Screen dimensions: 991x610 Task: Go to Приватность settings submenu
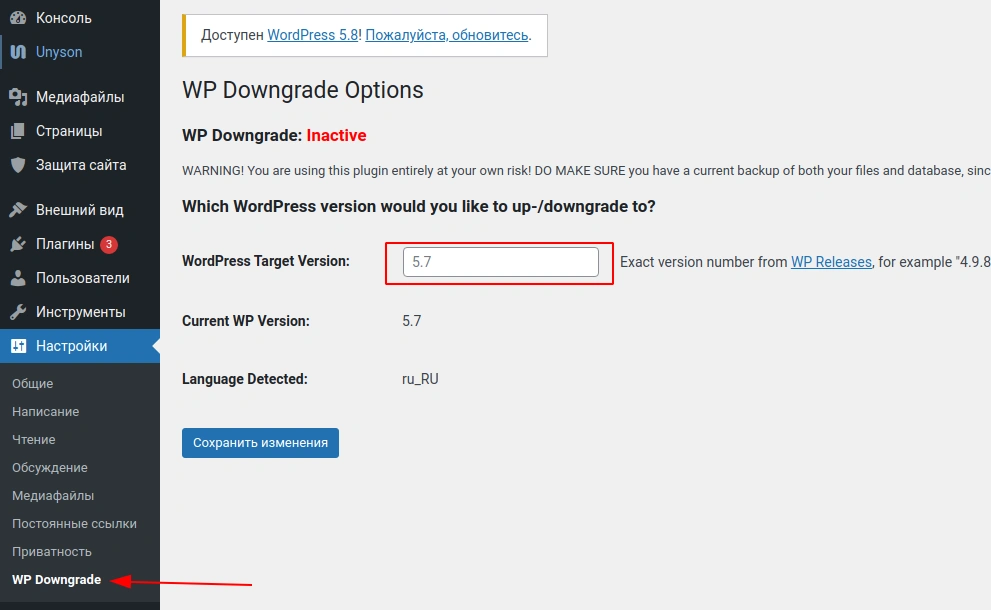pos(52,551)
